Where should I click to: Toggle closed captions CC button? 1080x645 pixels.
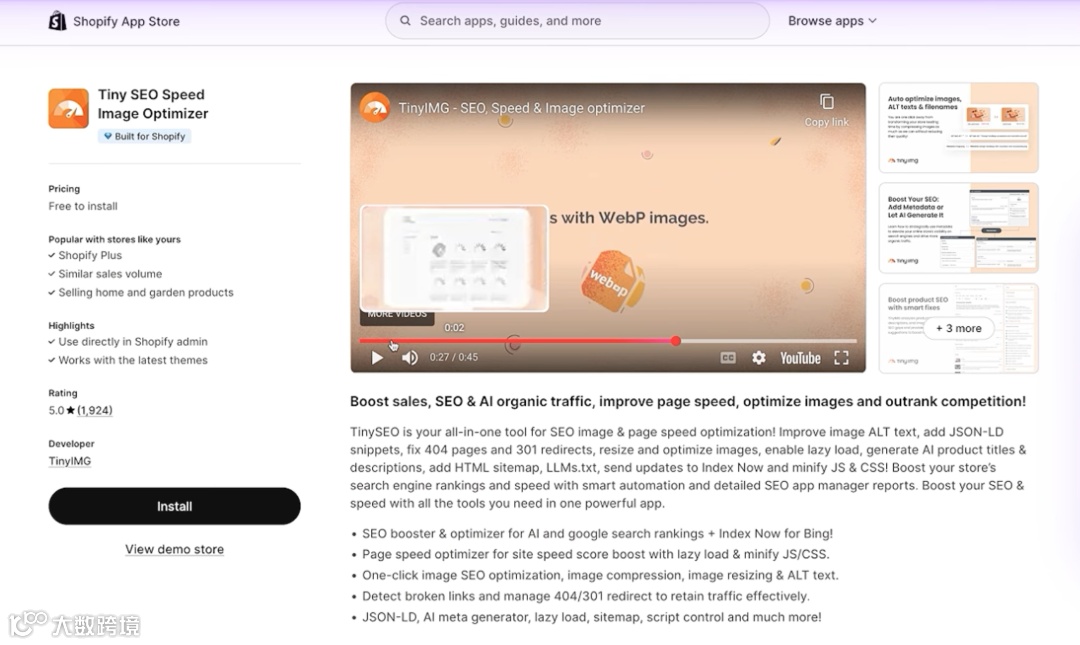point(728,358)
